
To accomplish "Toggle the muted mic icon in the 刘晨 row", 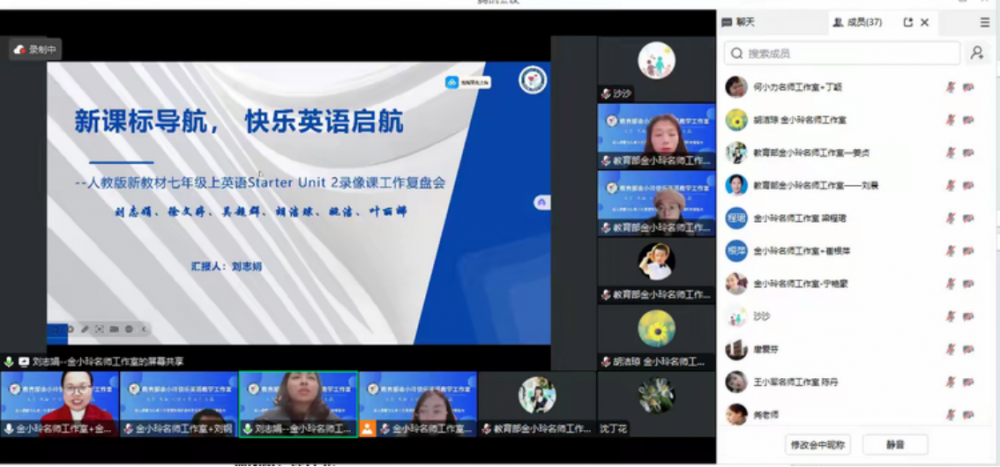I will click(x=950, y=185).
